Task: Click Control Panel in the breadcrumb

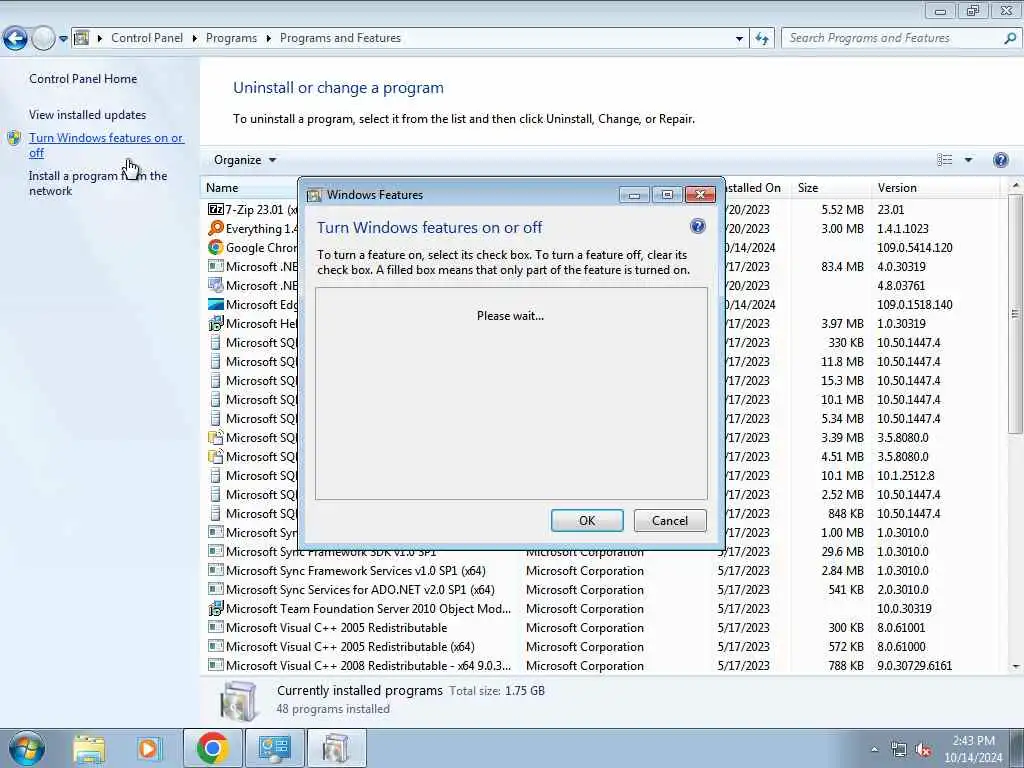Action: [x=147, y=38]
